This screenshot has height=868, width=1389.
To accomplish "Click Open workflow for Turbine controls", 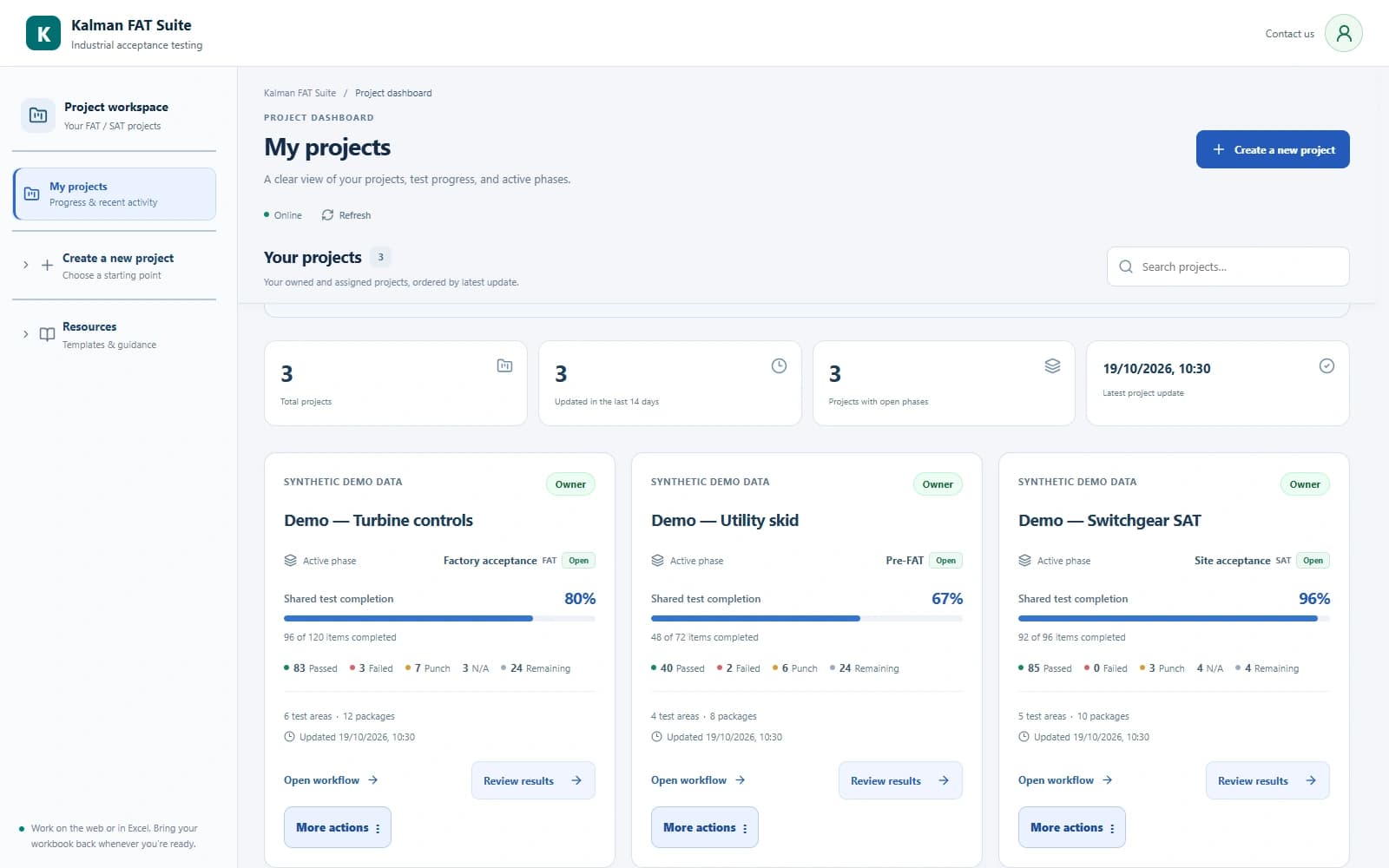I will tap(331, 779).
